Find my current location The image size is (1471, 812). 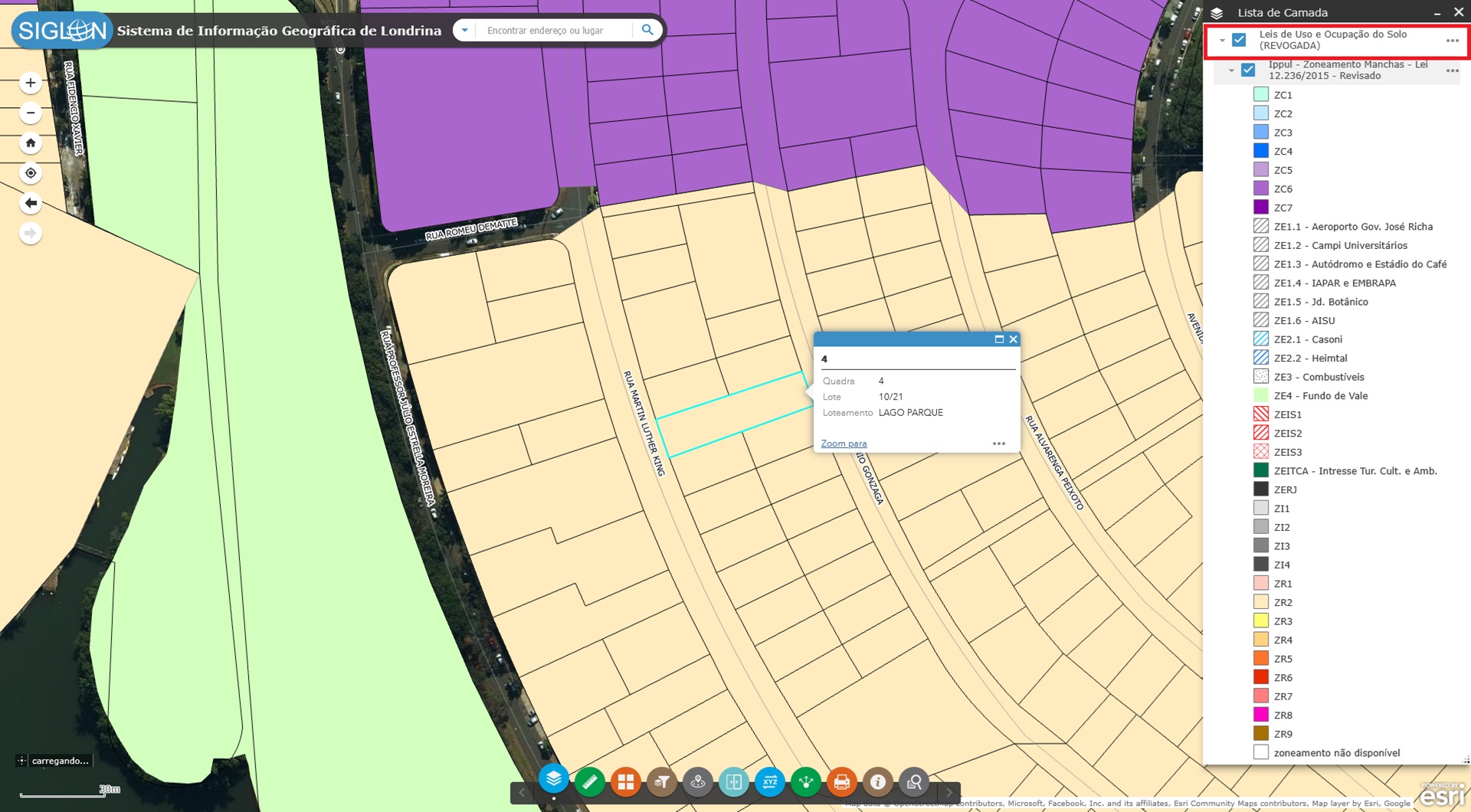31,173
